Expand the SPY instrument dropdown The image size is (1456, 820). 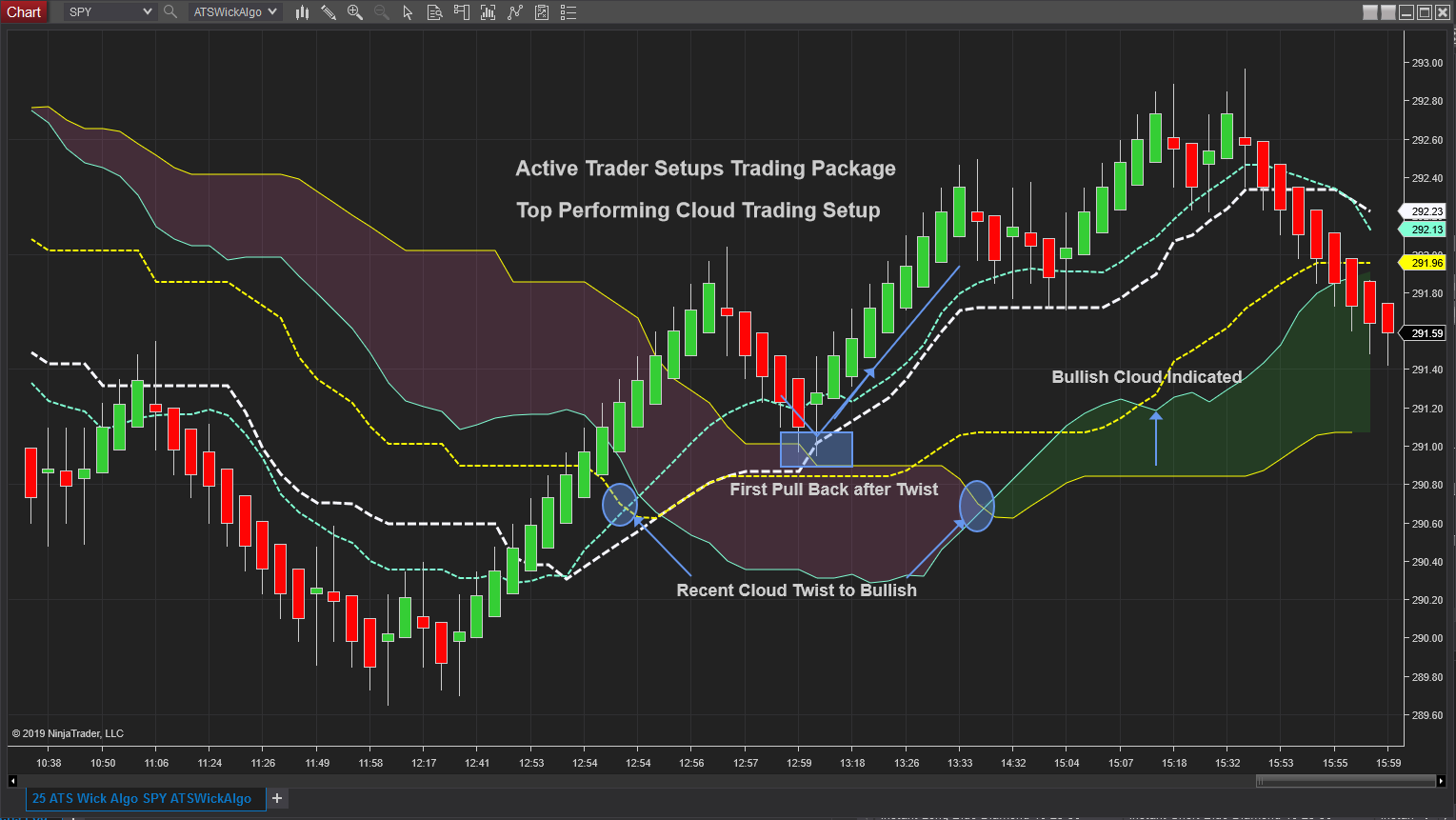[x=110, y=11]
